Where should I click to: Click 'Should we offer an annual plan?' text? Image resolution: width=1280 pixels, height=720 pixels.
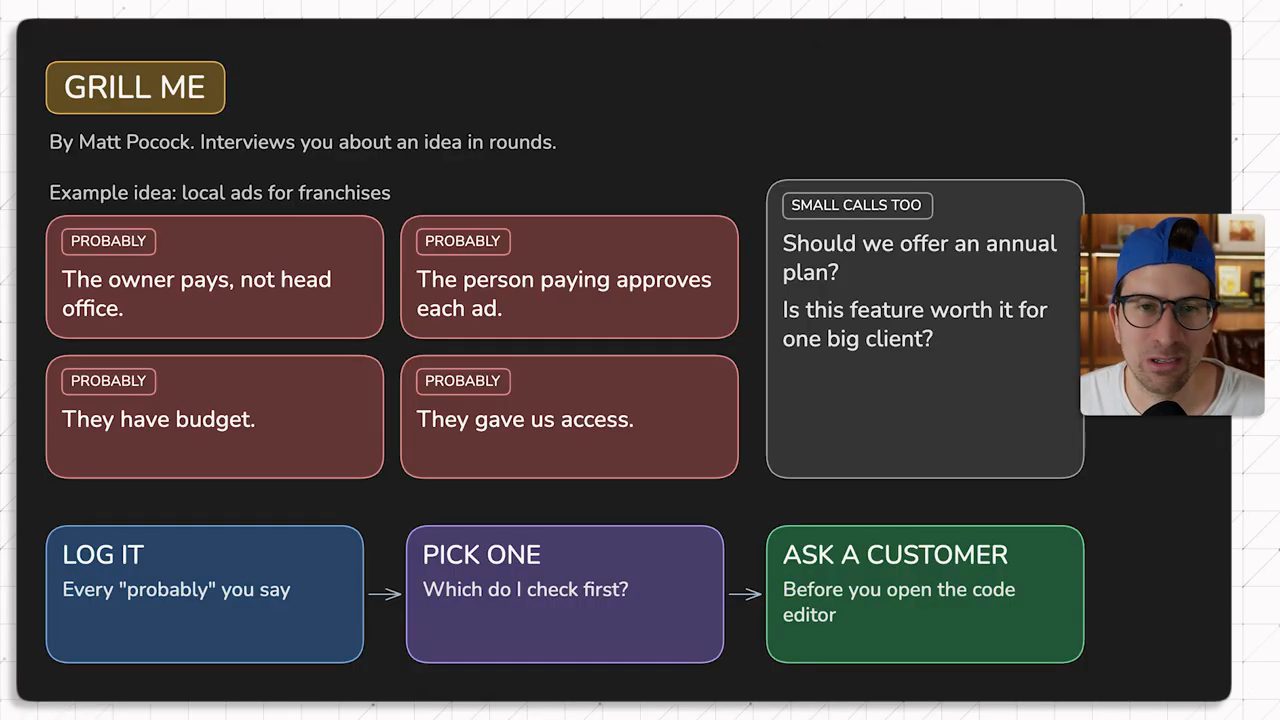click(x=919, y=258)
